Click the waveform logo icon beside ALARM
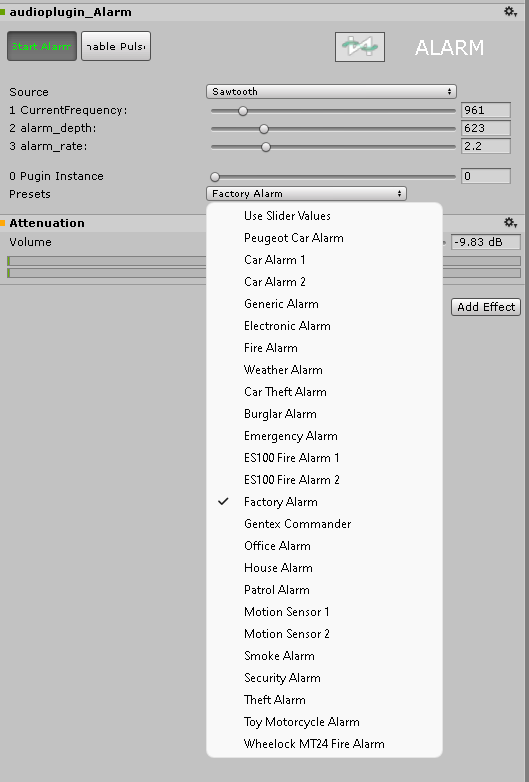The image size is (529, 782). 359,47
